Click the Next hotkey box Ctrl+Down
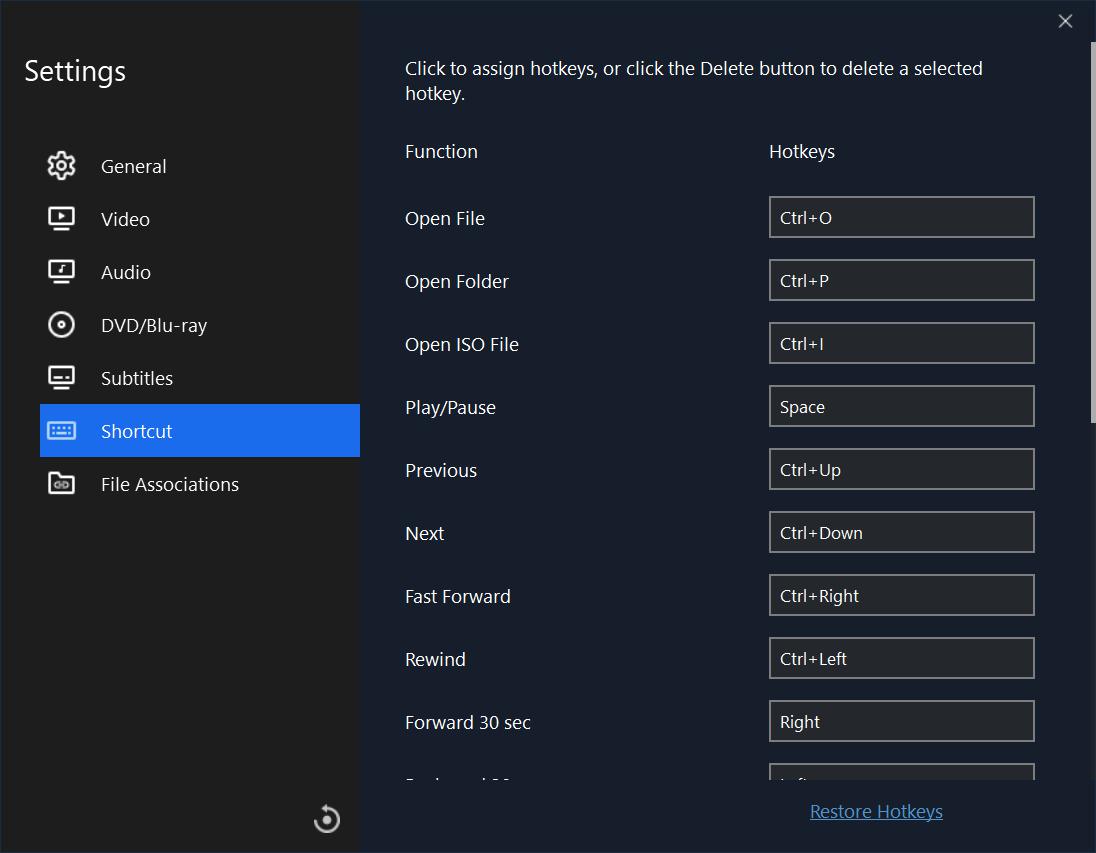1096x853 pixels. pyautogui.click(x=901, y=532)
